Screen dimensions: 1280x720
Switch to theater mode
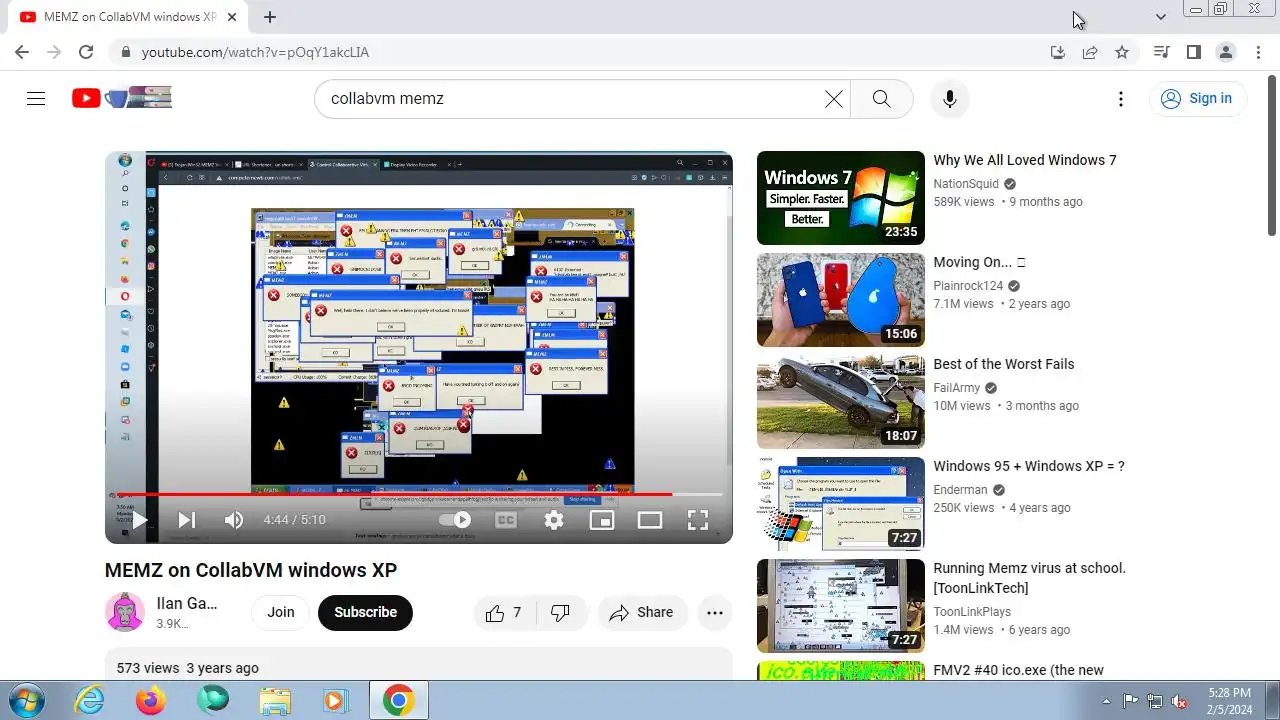650,520
